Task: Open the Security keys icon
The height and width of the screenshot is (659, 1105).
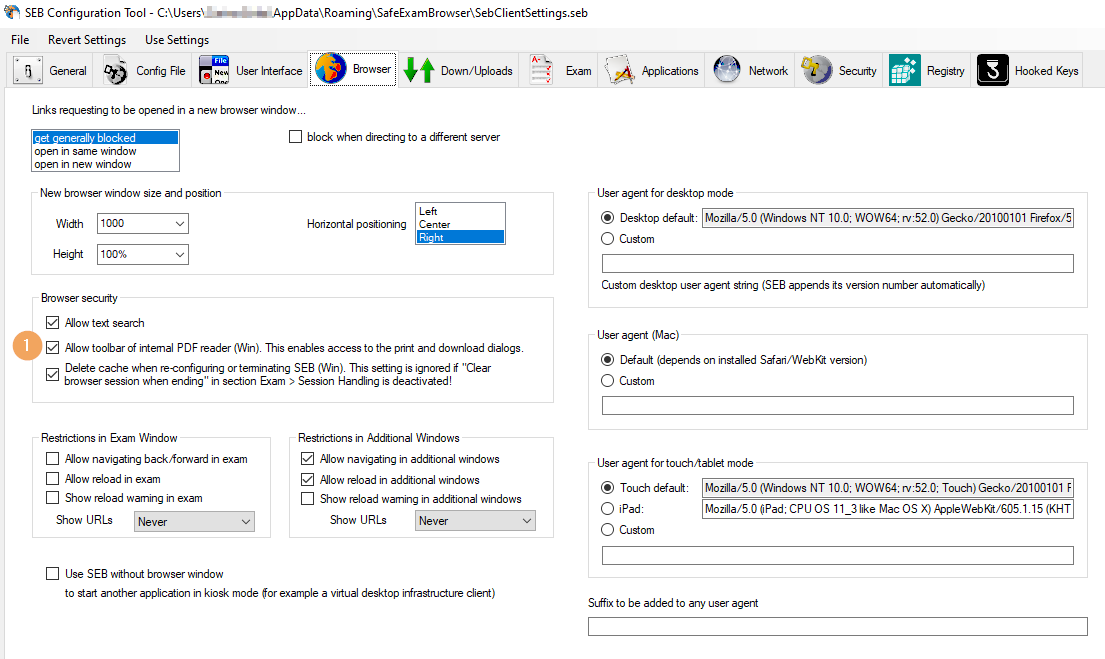Action: tap(817, 71)
